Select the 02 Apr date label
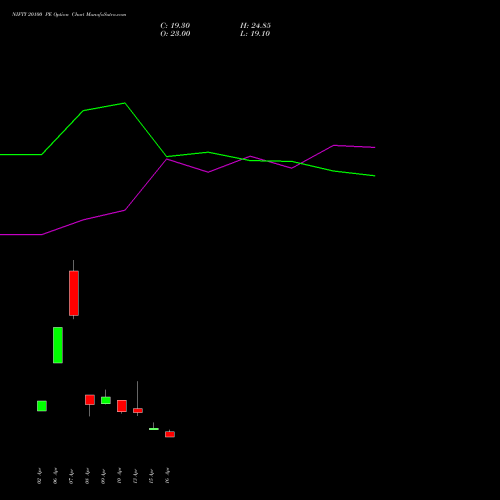The width and height of the screenshot is (500, 500). 39,476
